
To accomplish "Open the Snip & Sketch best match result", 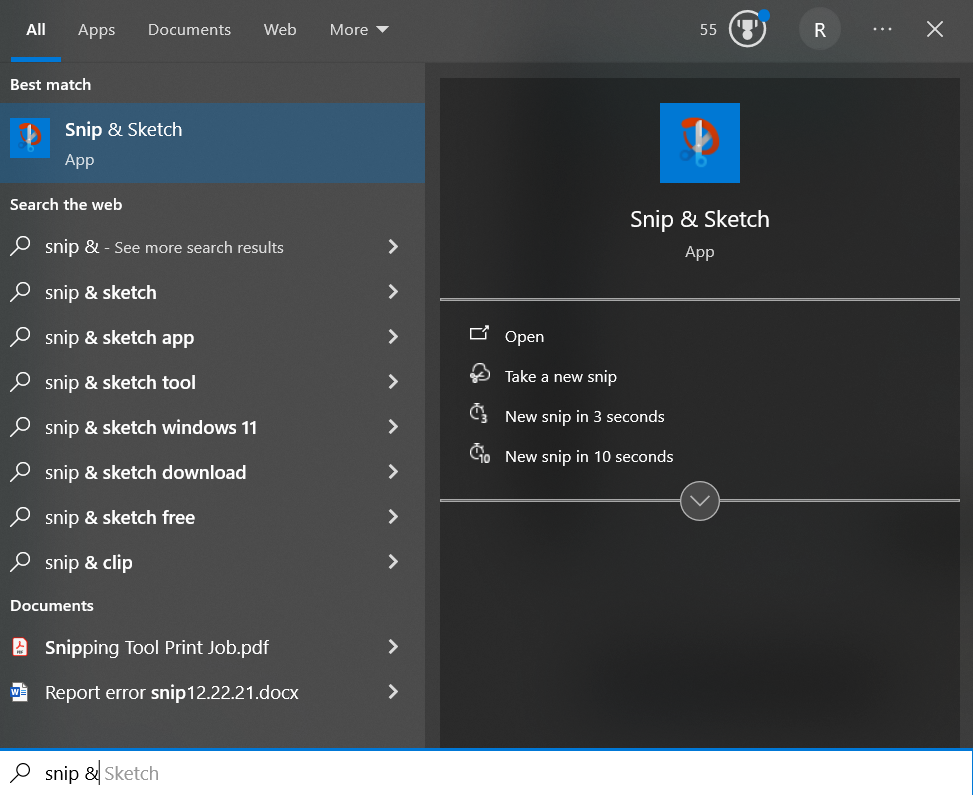I will tap(212, 143).
